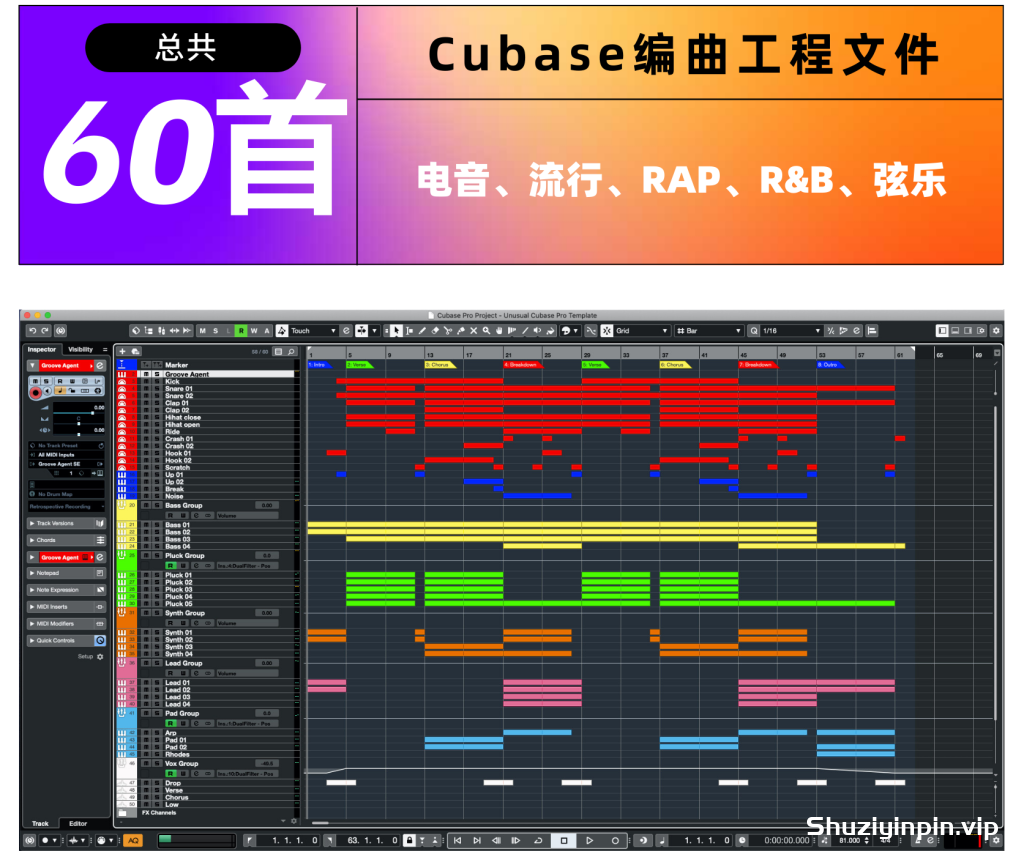The image size is (1024, 865).
Task: Click the Record transport button
Action: 615,841
